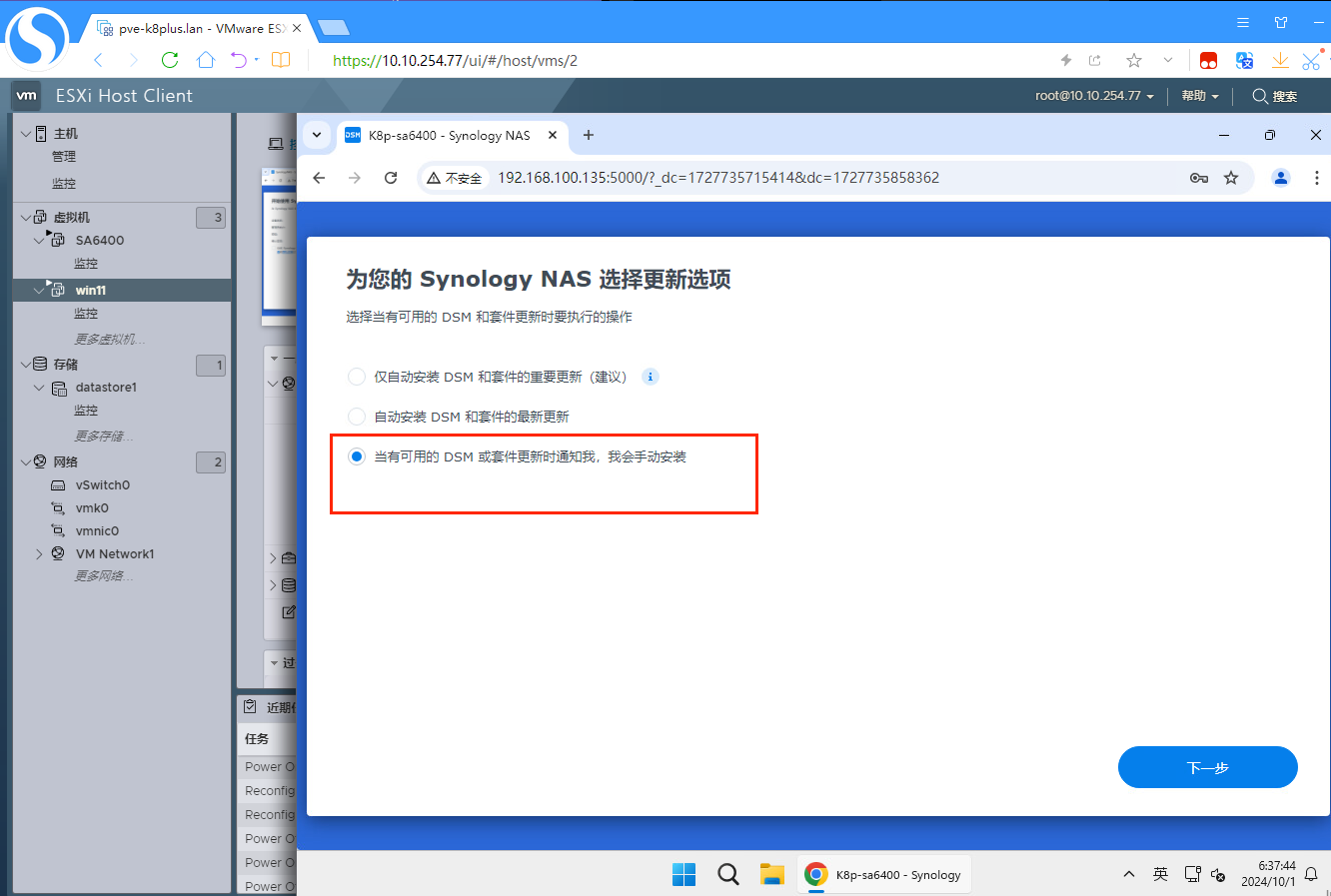Open the outer address bar history dropdown chevron

(1167, 60)
